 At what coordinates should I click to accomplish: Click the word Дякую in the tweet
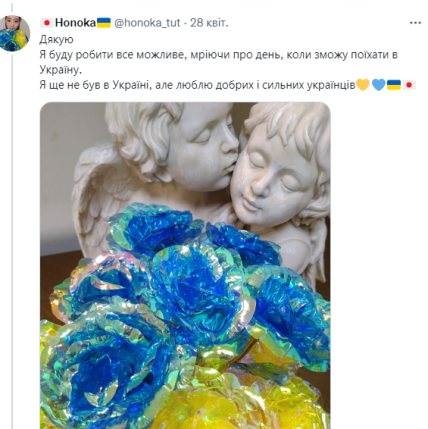pyautogui.click(x=56, y=39)
